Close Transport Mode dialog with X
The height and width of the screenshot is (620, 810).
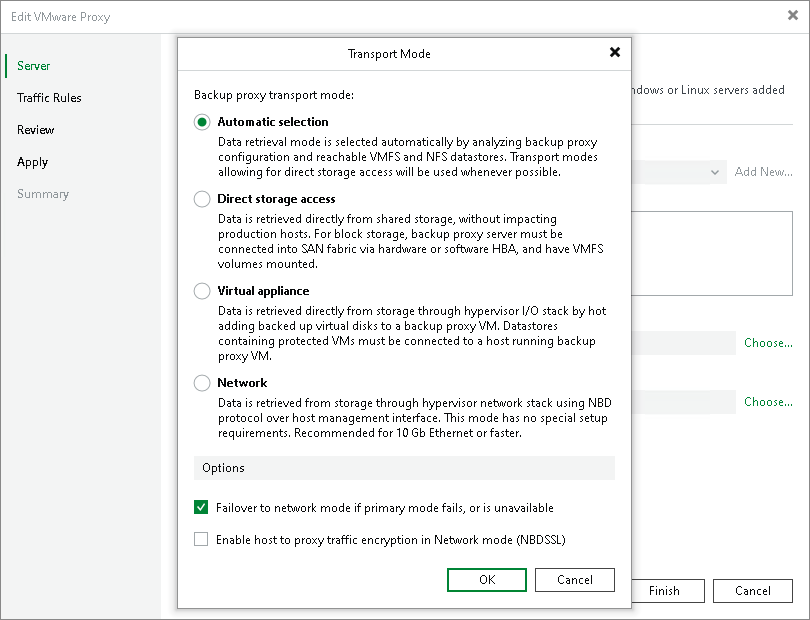click(615, 52)
